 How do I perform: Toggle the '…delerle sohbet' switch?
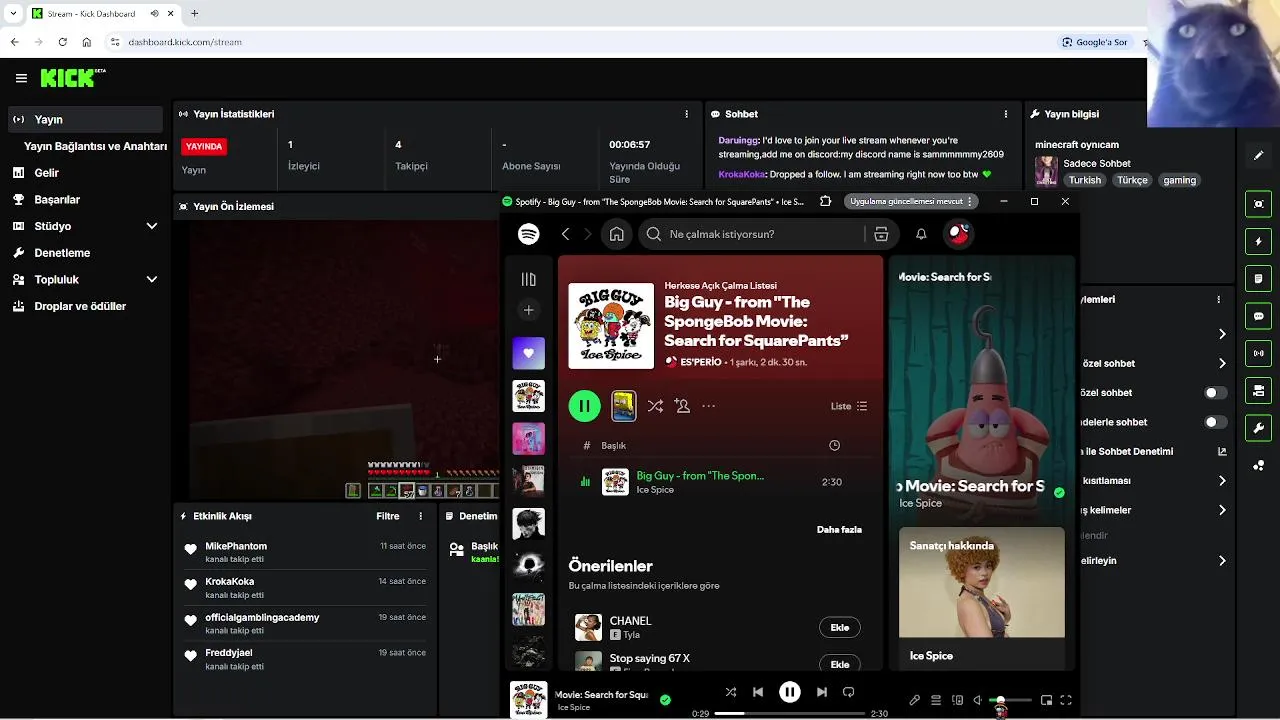click(1215, 422)
